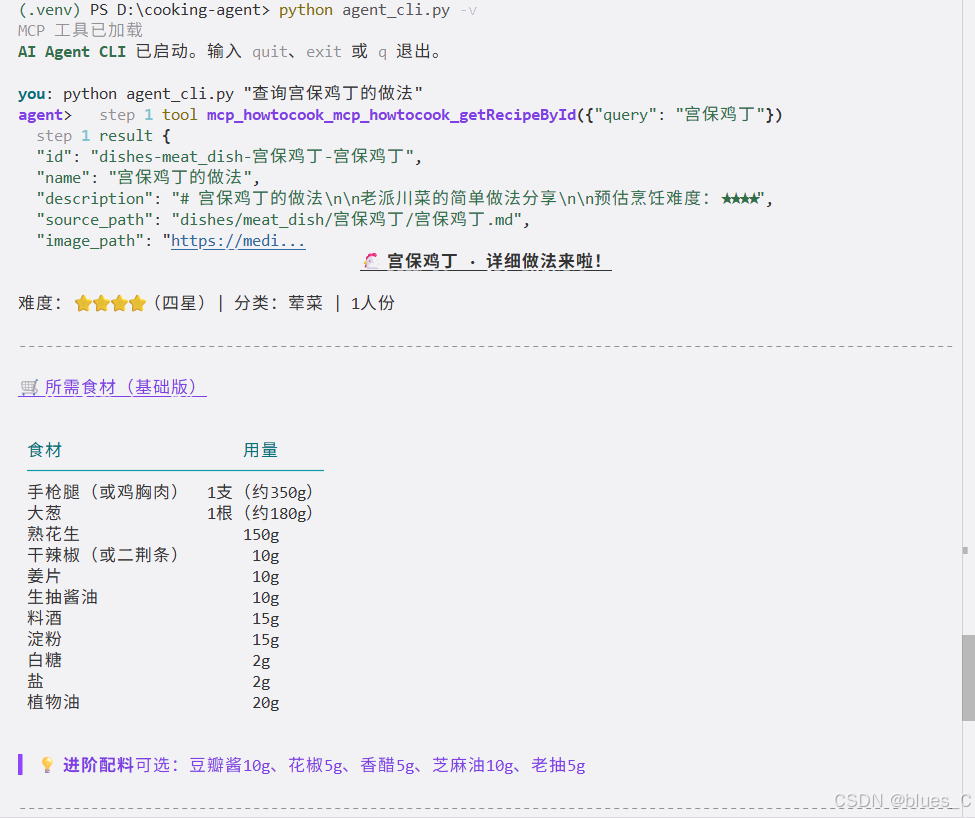The image size is (975, 818).
Task: Click '1人份' serving text
Action: click(372, 303)
